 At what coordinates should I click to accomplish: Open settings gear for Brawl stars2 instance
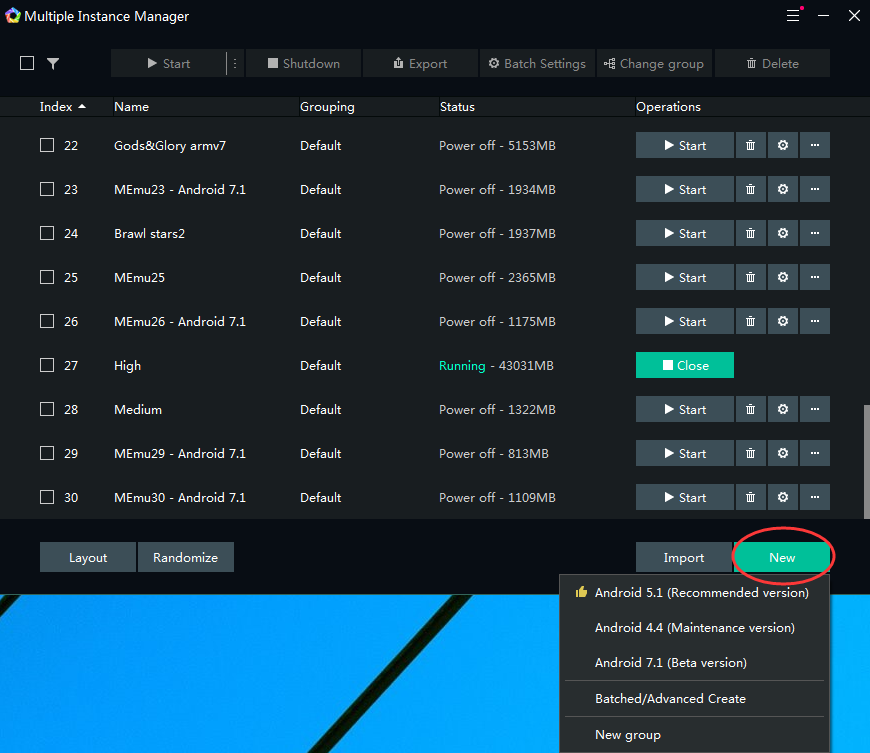point(783,234)
